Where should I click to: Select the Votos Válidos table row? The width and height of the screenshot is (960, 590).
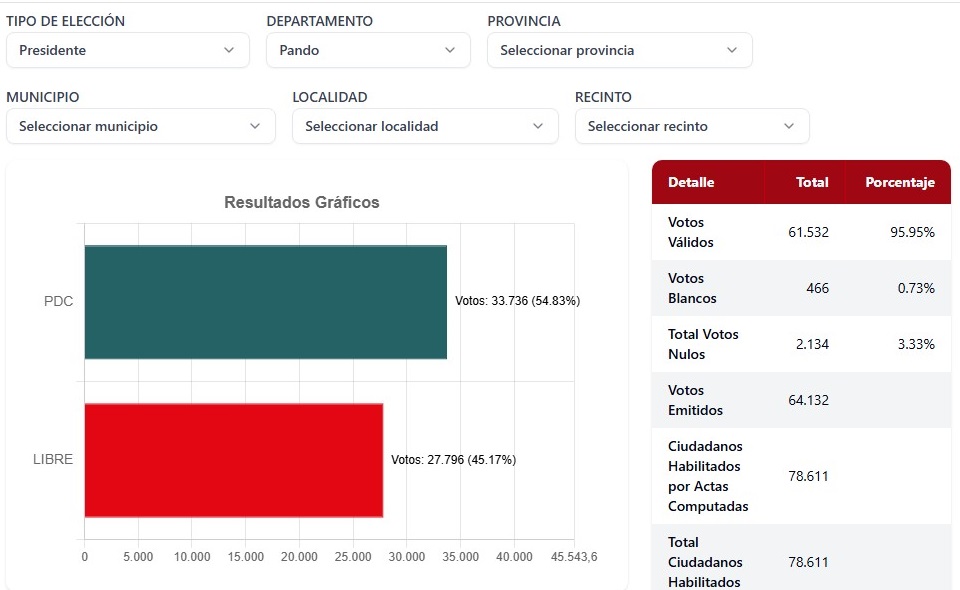(800, 232)
